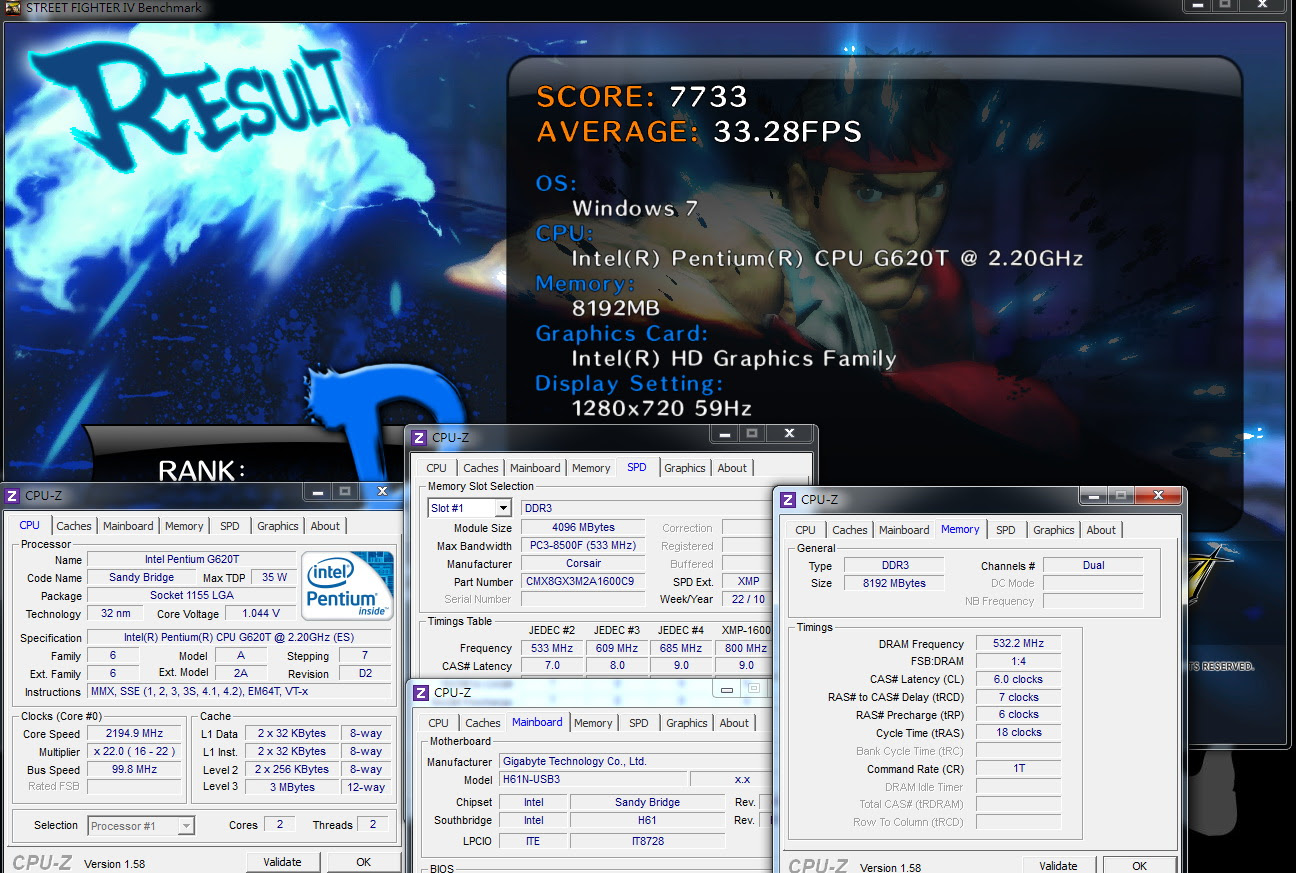This screenshot has width=1296, height=873.
Task: Open Graphics tab in the Mainboard window
Action: [687, 723]
